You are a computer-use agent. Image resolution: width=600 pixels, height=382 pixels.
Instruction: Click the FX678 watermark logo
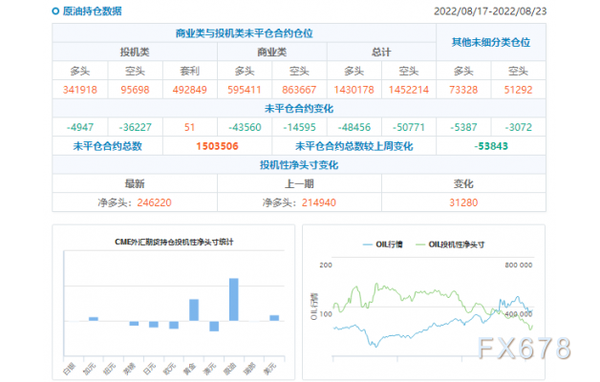tap(525, 348)
